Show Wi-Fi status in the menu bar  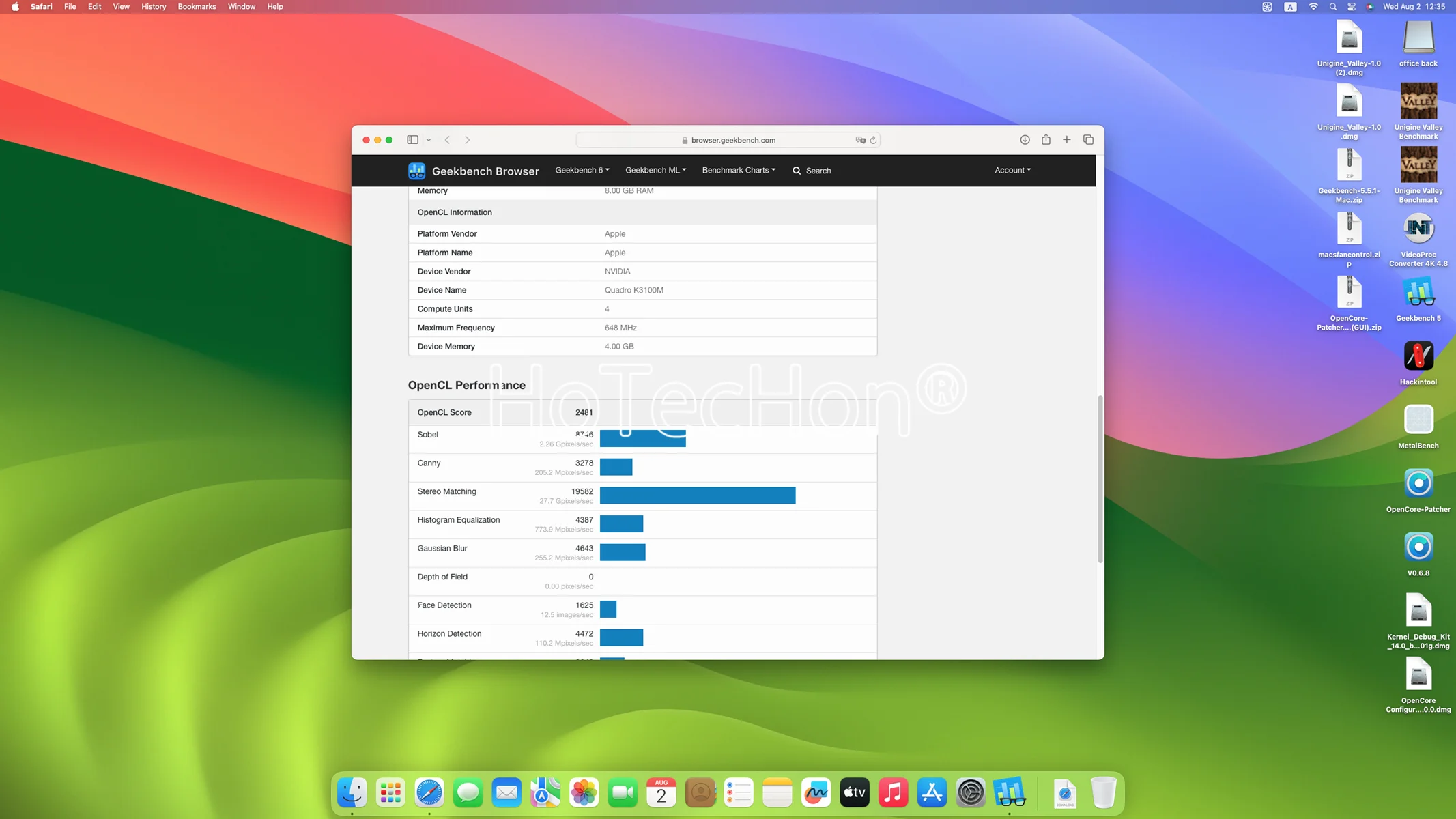[x=1313, y=7]
